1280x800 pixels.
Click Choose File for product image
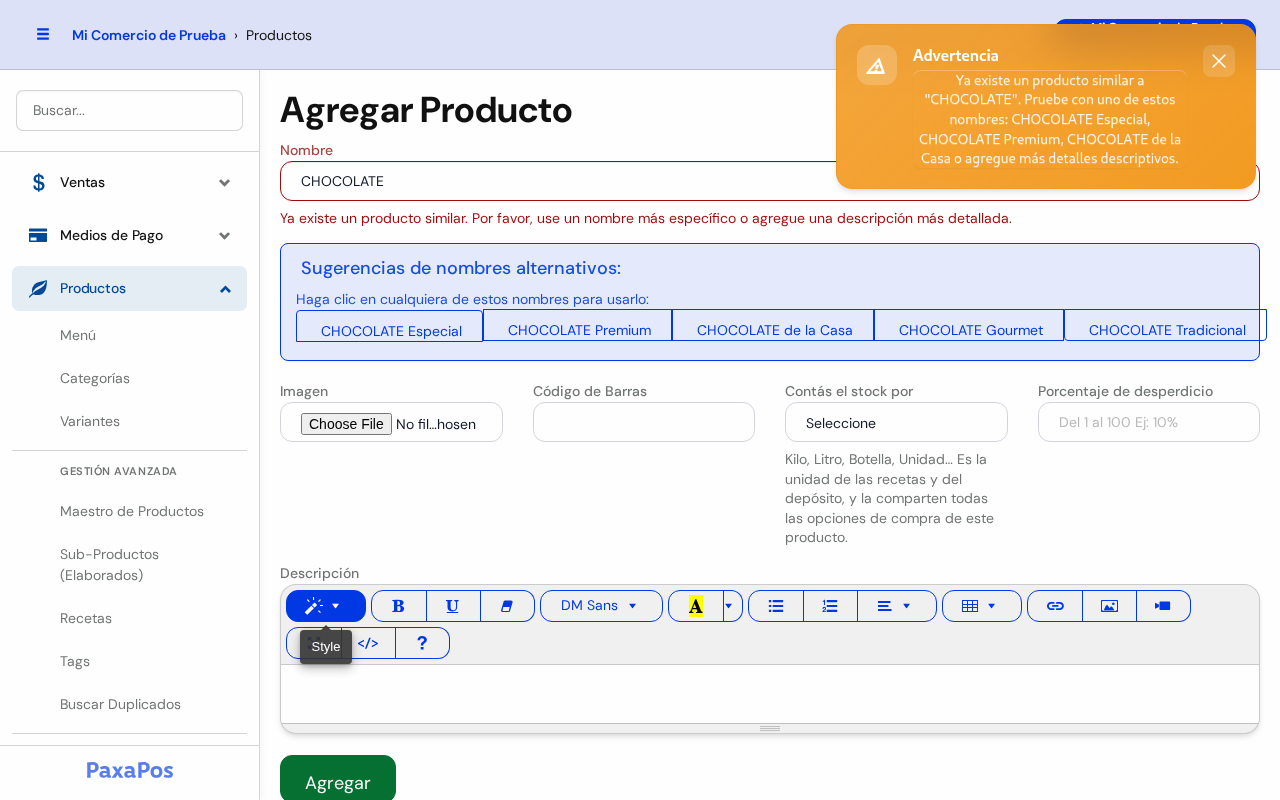tap(346, 424)
